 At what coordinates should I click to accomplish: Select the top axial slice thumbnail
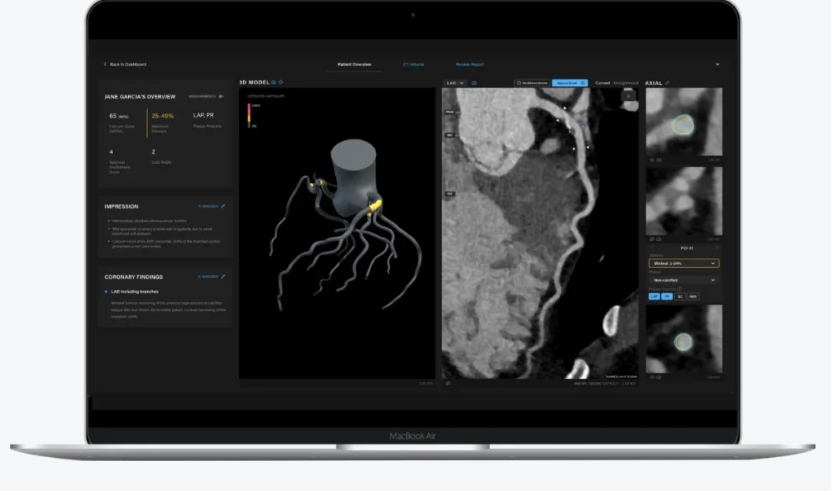coord(684,126)
